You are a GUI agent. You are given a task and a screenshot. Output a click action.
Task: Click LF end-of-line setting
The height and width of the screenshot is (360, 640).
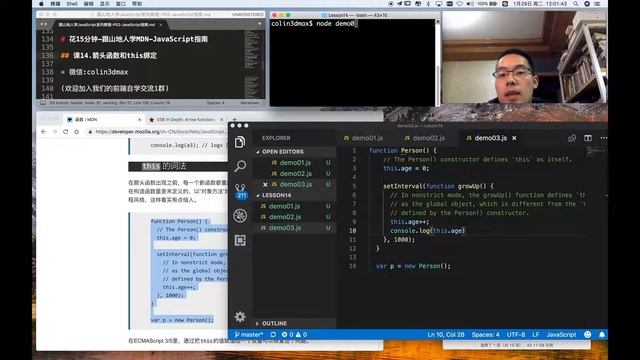pyautogui.click(x=536, y=334)
